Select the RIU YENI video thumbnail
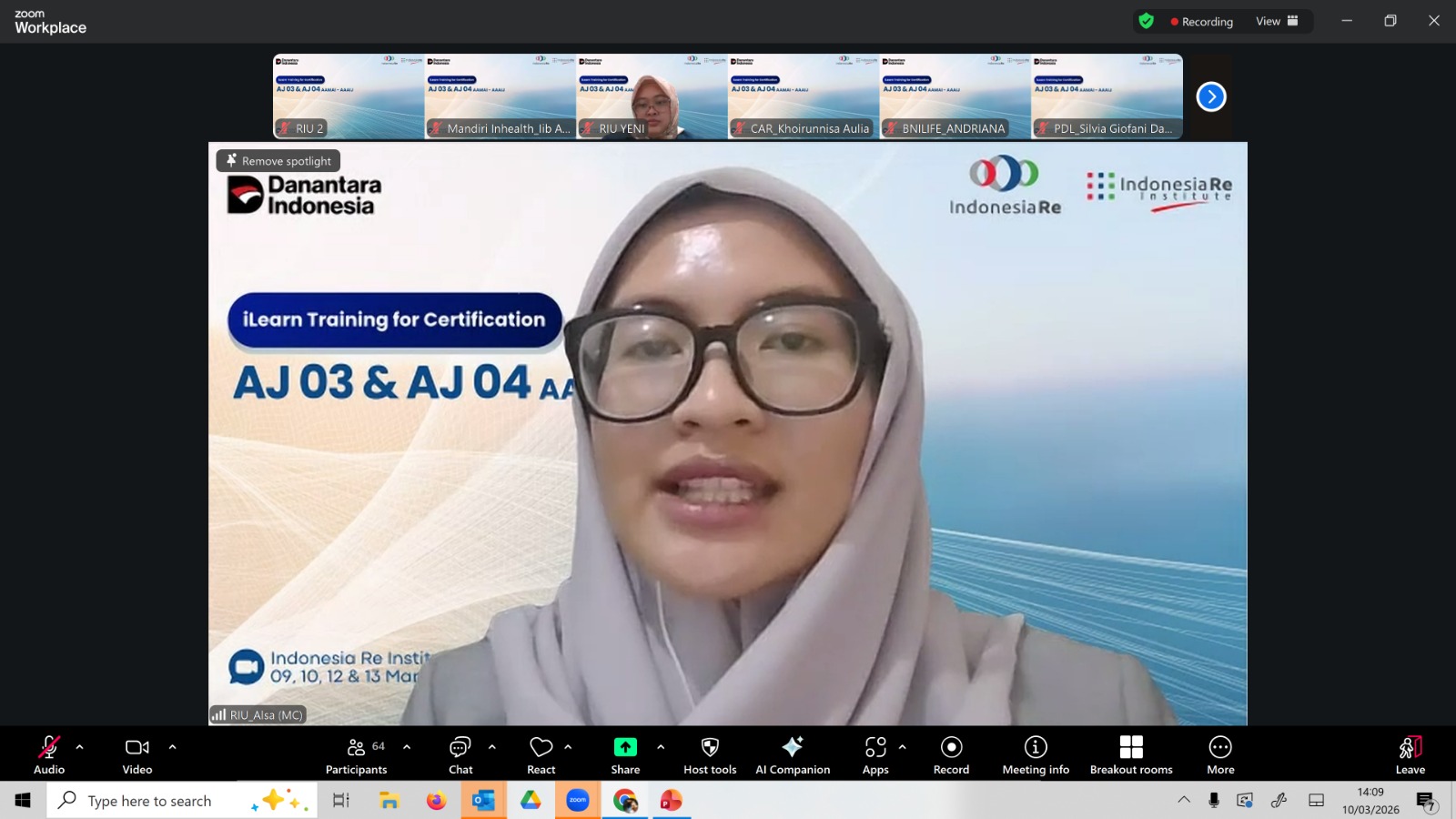 pyautogui.click(x=652, y=96)
